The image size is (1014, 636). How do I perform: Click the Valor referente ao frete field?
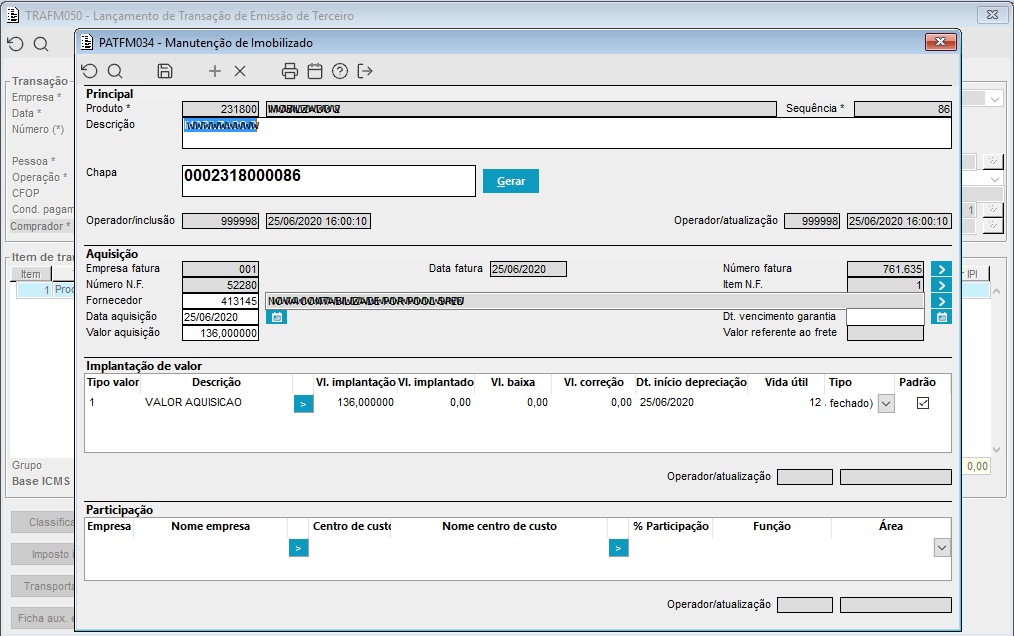pyautogui.click(x=885, y=333)
